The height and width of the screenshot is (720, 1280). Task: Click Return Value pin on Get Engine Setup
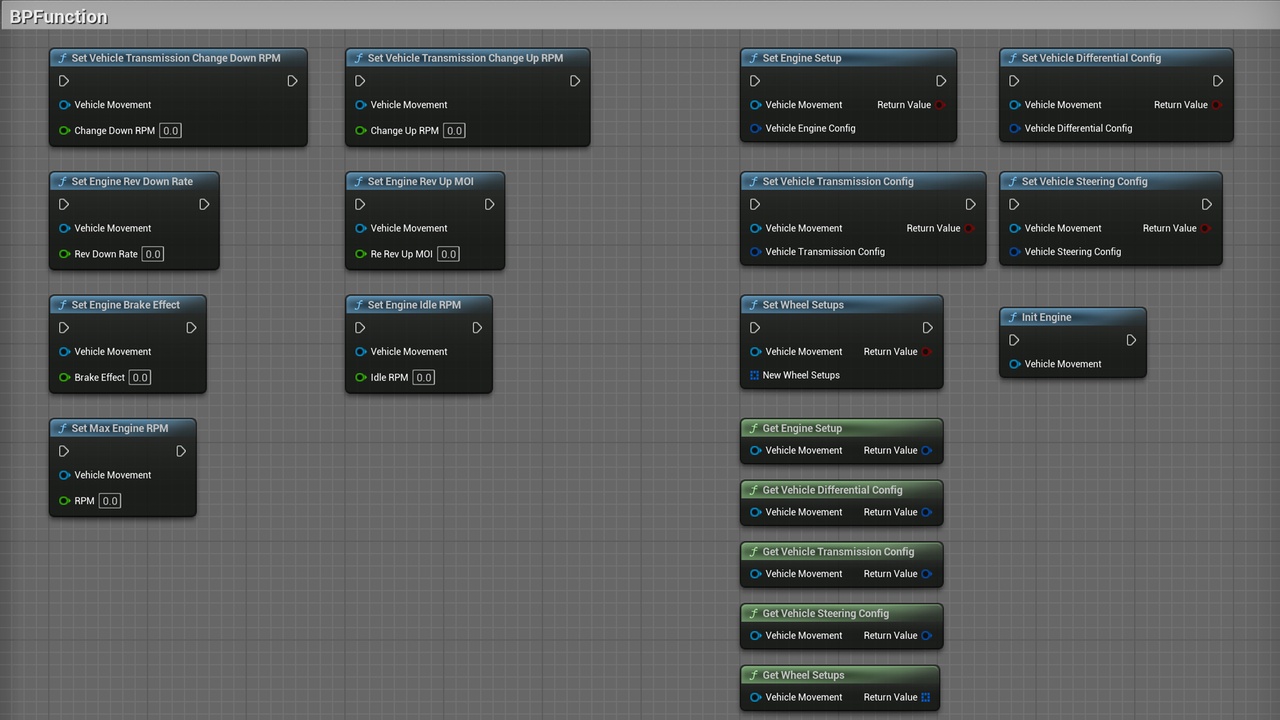926,450
